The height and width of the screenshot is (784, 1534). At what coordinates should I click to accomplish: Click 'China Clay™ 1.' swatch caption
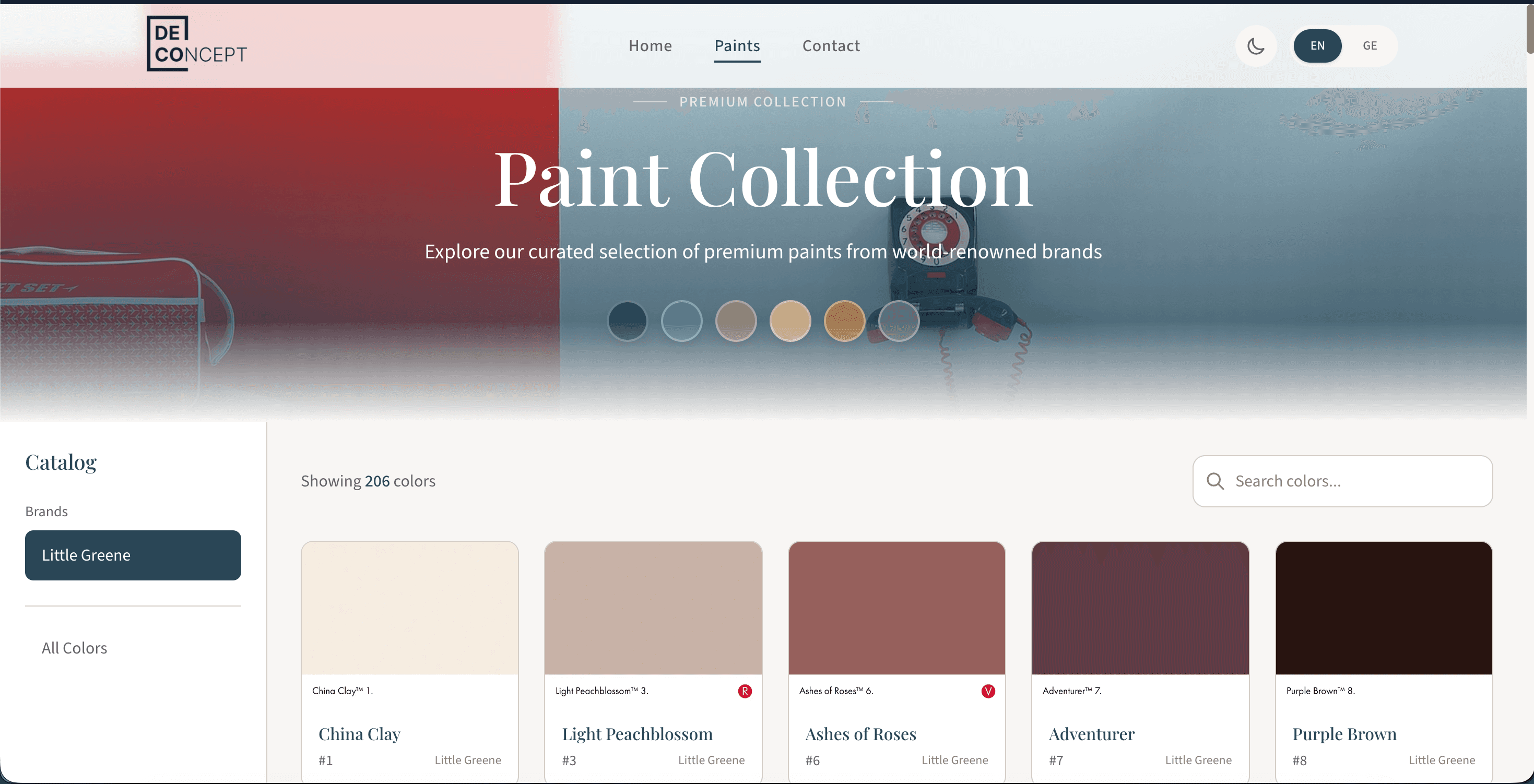click(x=343, y=691)
